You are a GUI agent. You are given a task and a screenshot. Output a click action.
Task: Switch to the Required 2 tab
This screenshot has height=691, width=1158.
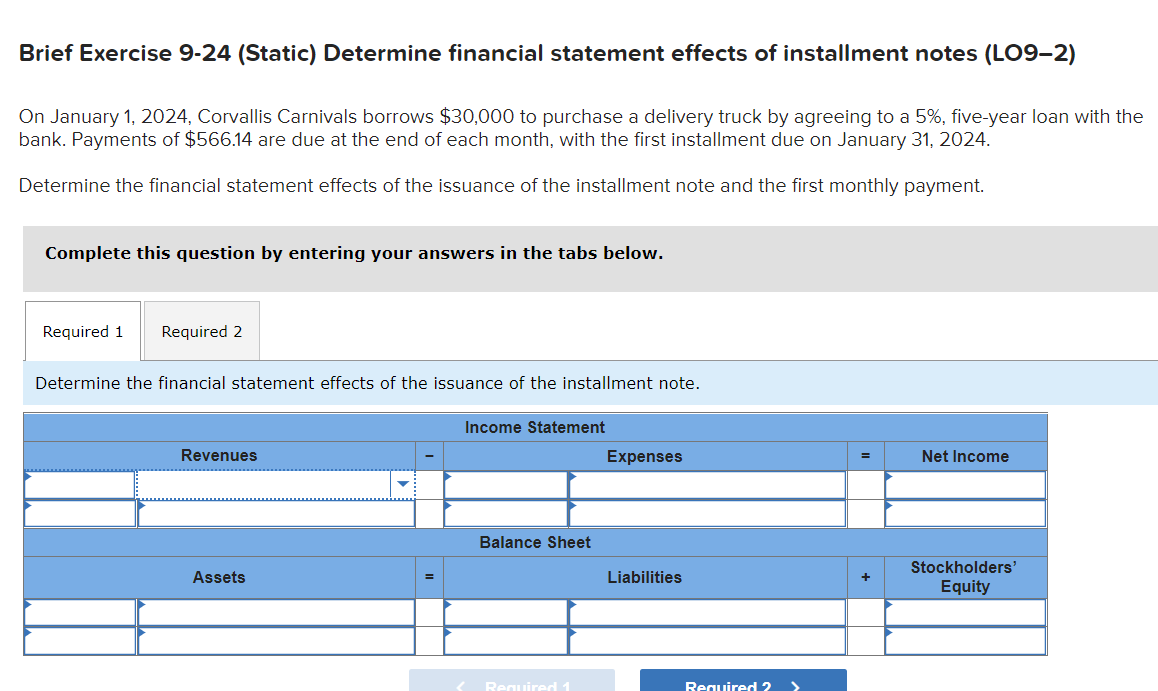tap(201, 331)
